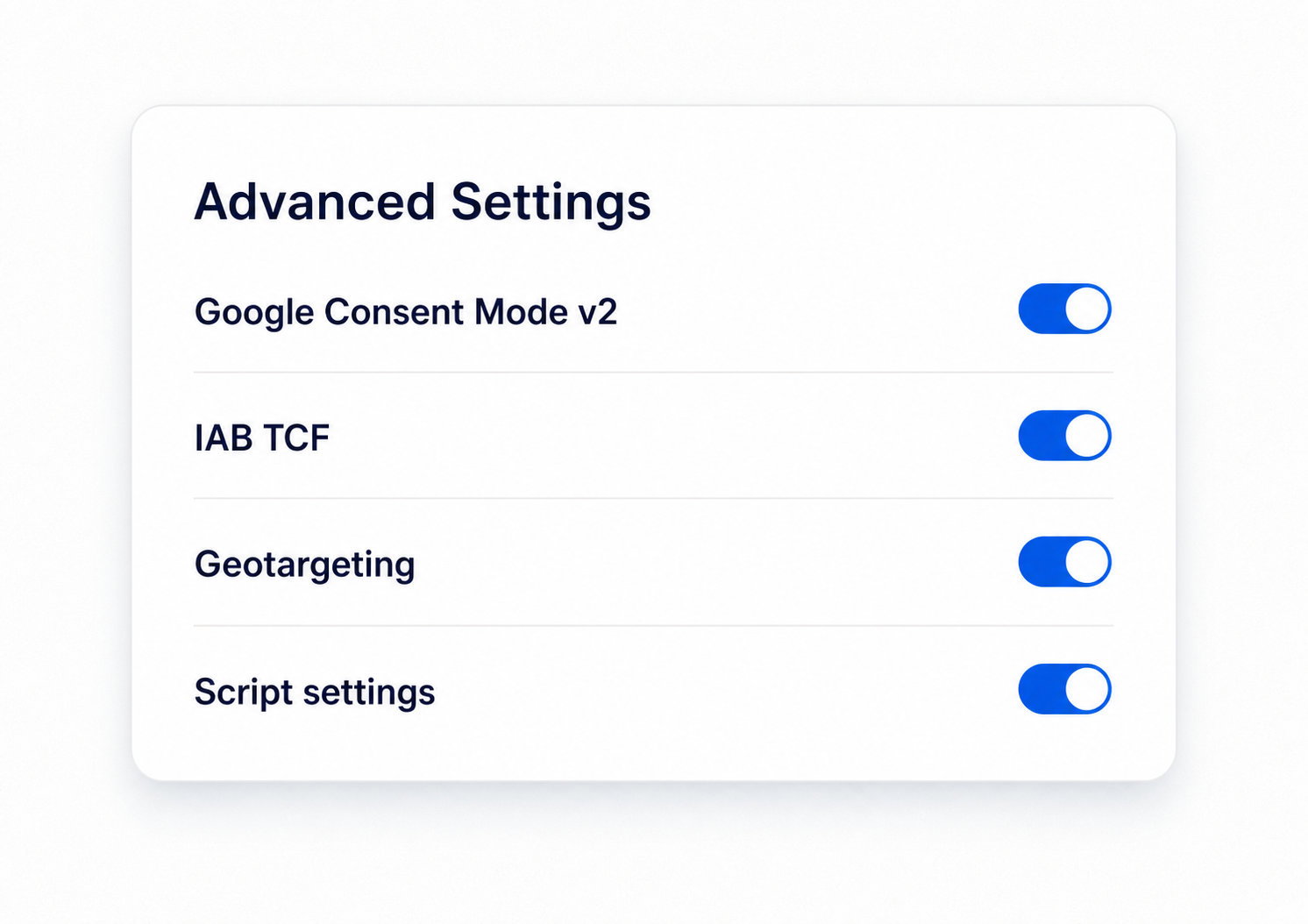Click the Geotargeting label
This screenshot has height=924, width=1308.
pos(304,565)
